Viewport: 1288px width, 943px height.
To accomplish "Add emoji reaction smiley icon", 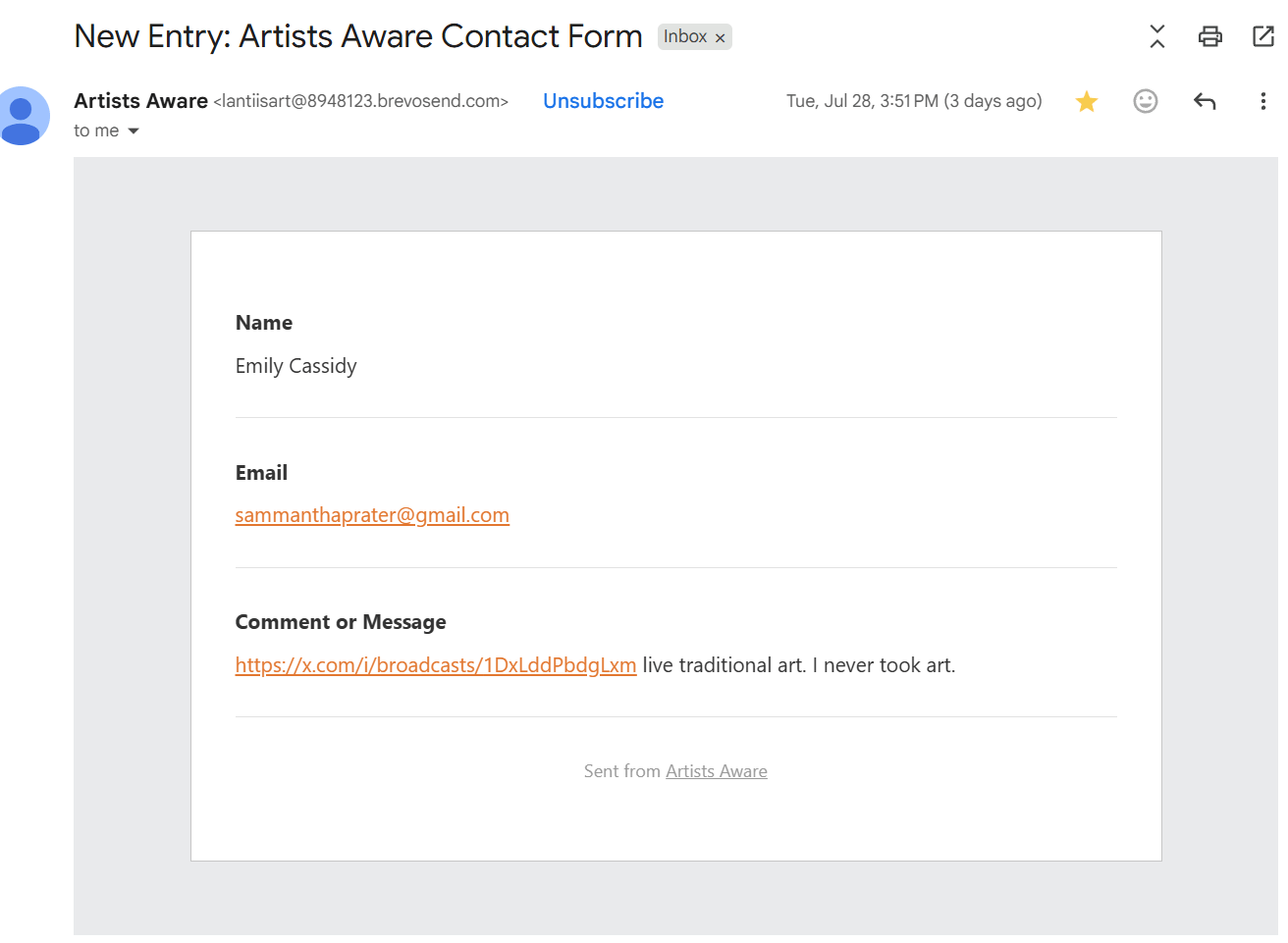I will [x=1146, y=101].
